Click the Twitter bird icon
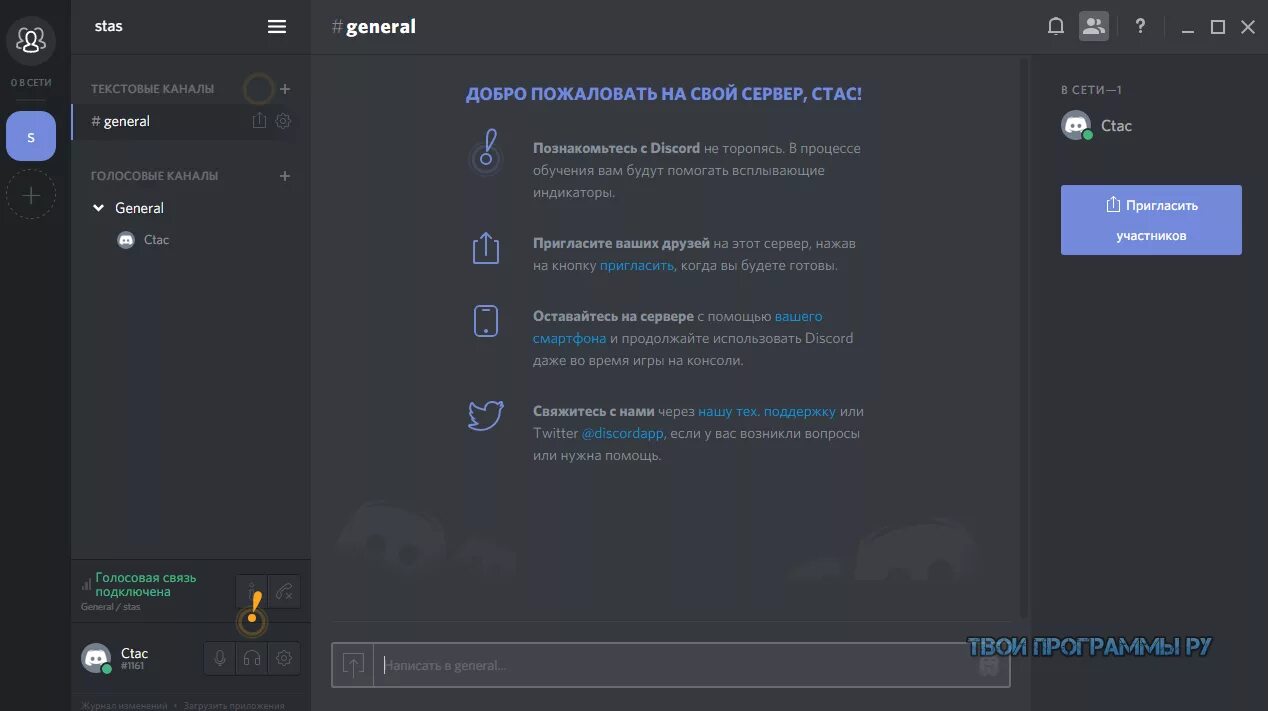The height and width of the screenshot is (711, 1268). point(486,415)
